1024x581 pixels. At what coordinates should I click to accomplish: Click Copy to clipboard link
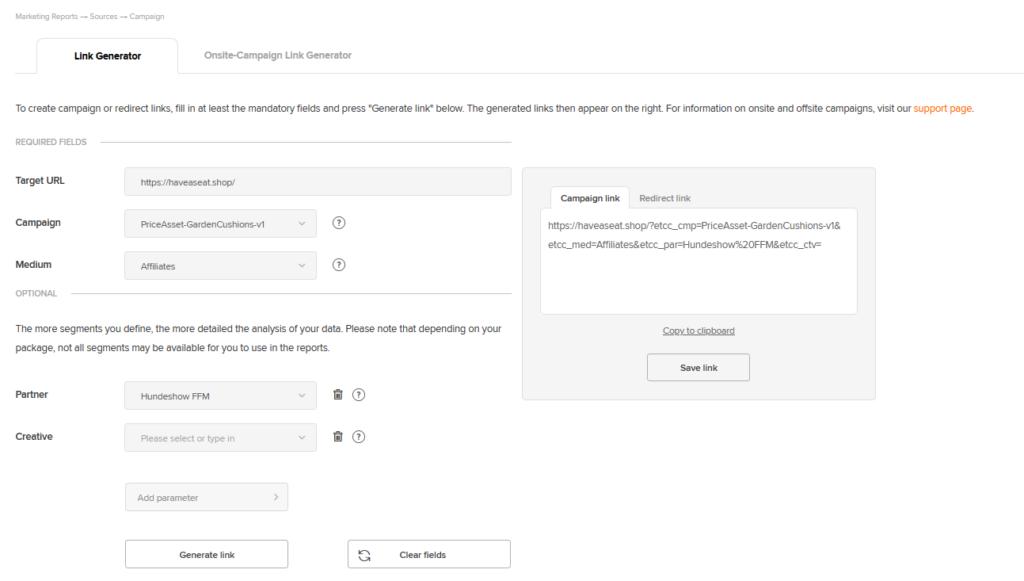point(698,330)
